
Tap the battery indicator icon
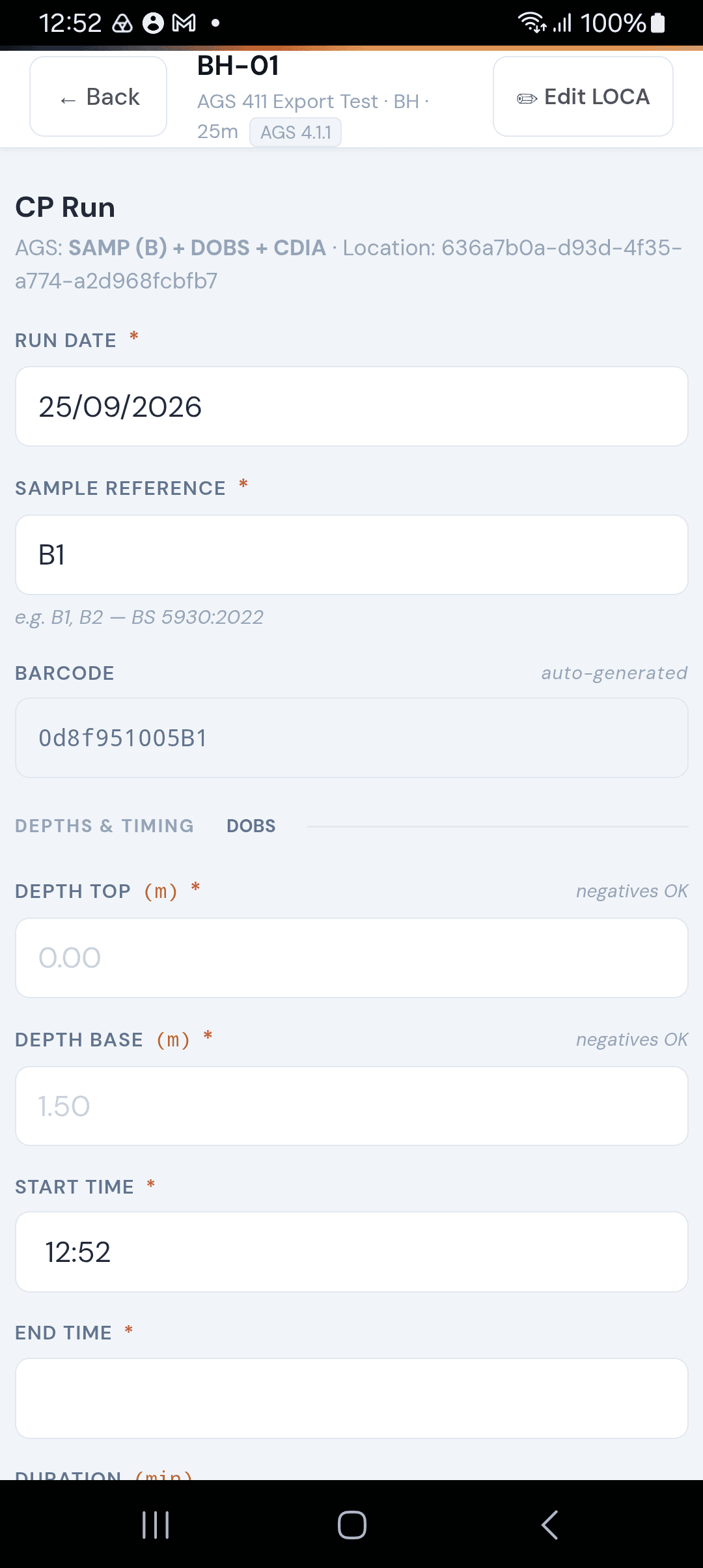tap(658, 23)
